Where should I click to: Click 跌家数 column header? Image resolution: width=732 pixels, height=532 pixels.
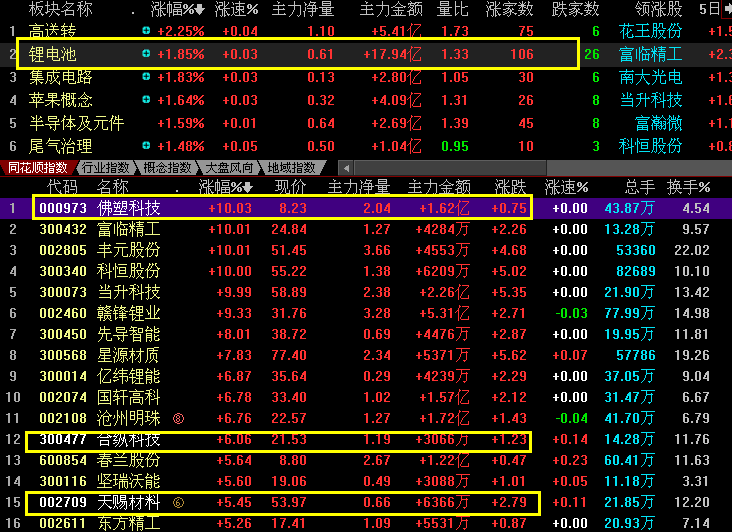click(576, 9)
